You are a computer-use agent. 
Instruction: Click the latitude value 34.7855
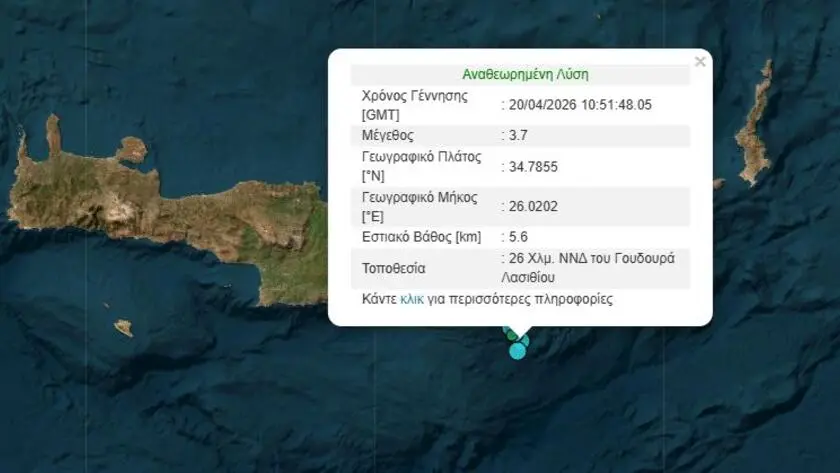click(x=531, y=166)
